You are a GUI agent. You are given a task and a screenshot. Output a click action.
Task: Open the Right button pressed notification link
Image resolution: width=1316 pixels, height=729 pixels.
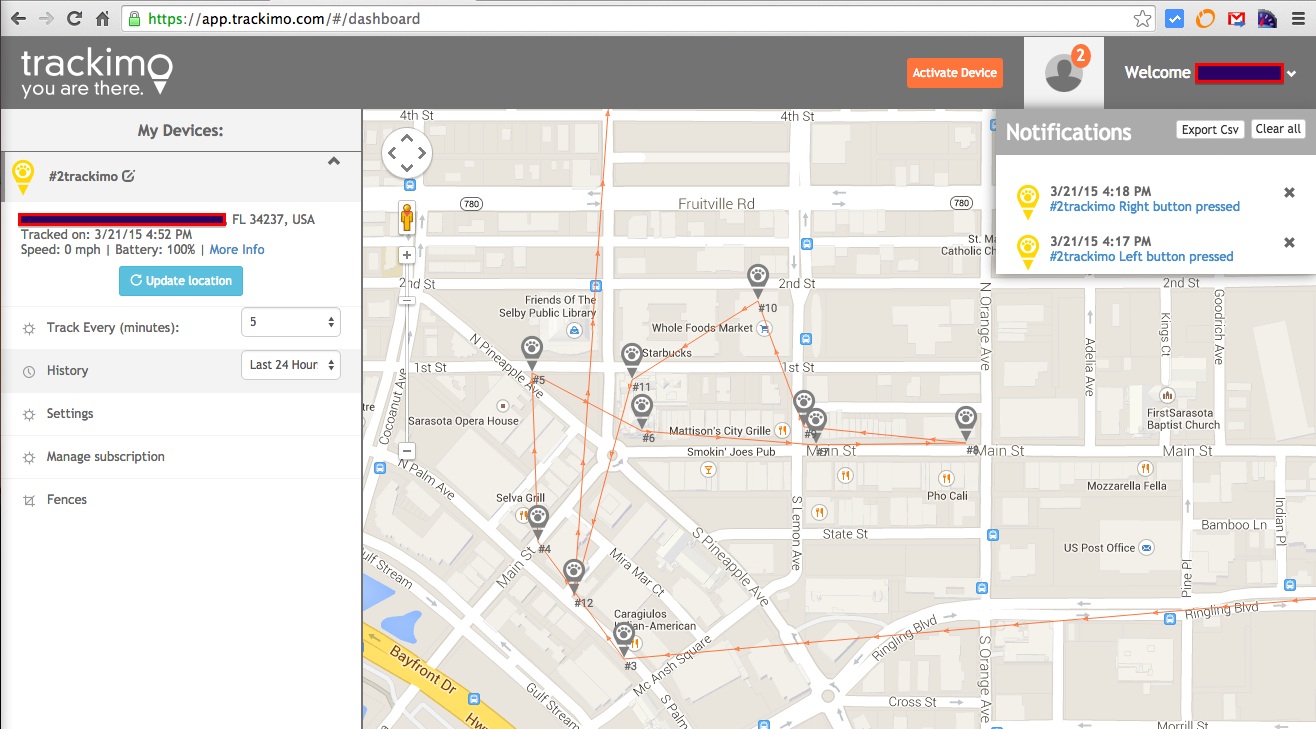pos(1144,207)
